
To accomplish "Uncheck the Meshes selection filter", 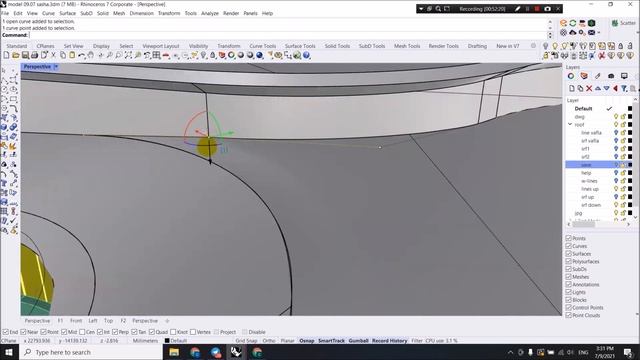I will tap(569, 277).
